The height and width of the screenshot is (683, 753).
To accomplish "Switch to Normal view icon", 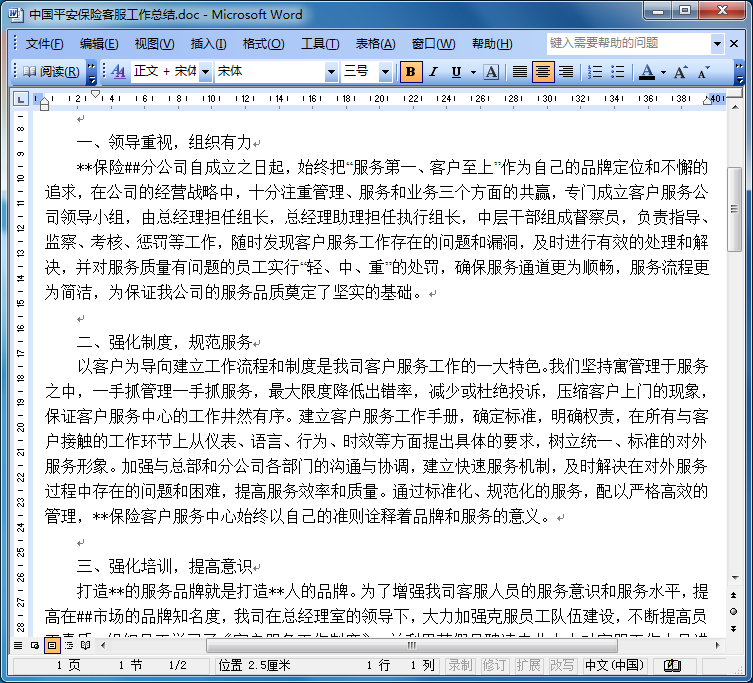I will pos(18,646).
